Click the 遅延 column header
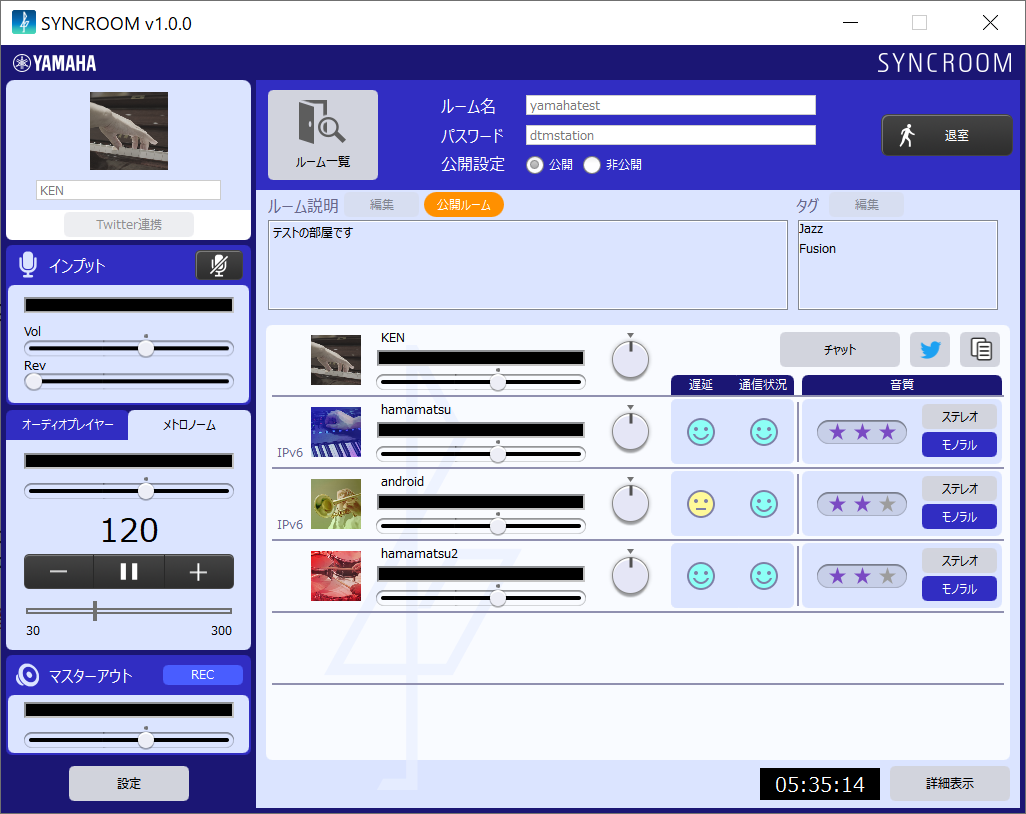 click(701, 385)
